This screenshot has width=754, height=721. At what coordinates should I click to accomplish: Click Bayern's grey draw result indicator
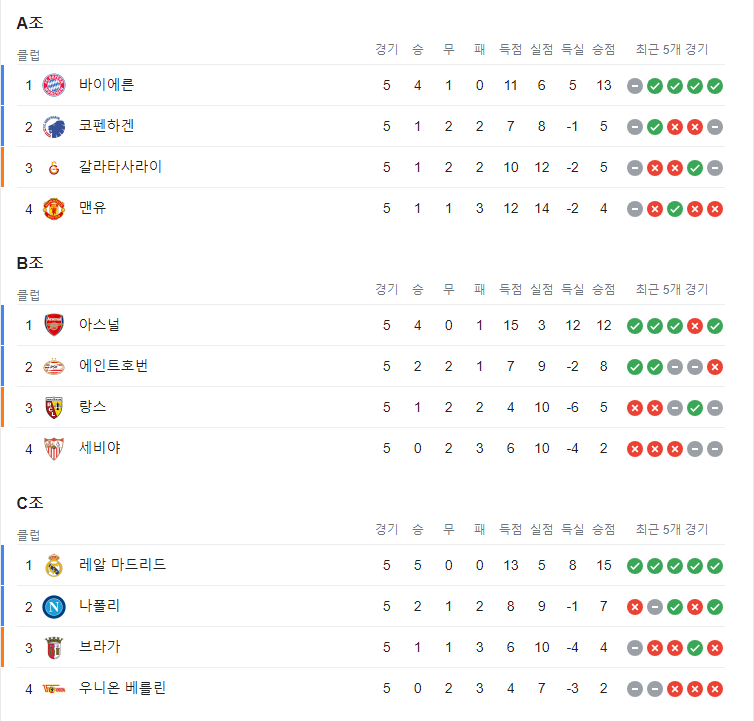pyautogui.click(x=635, y=86)
